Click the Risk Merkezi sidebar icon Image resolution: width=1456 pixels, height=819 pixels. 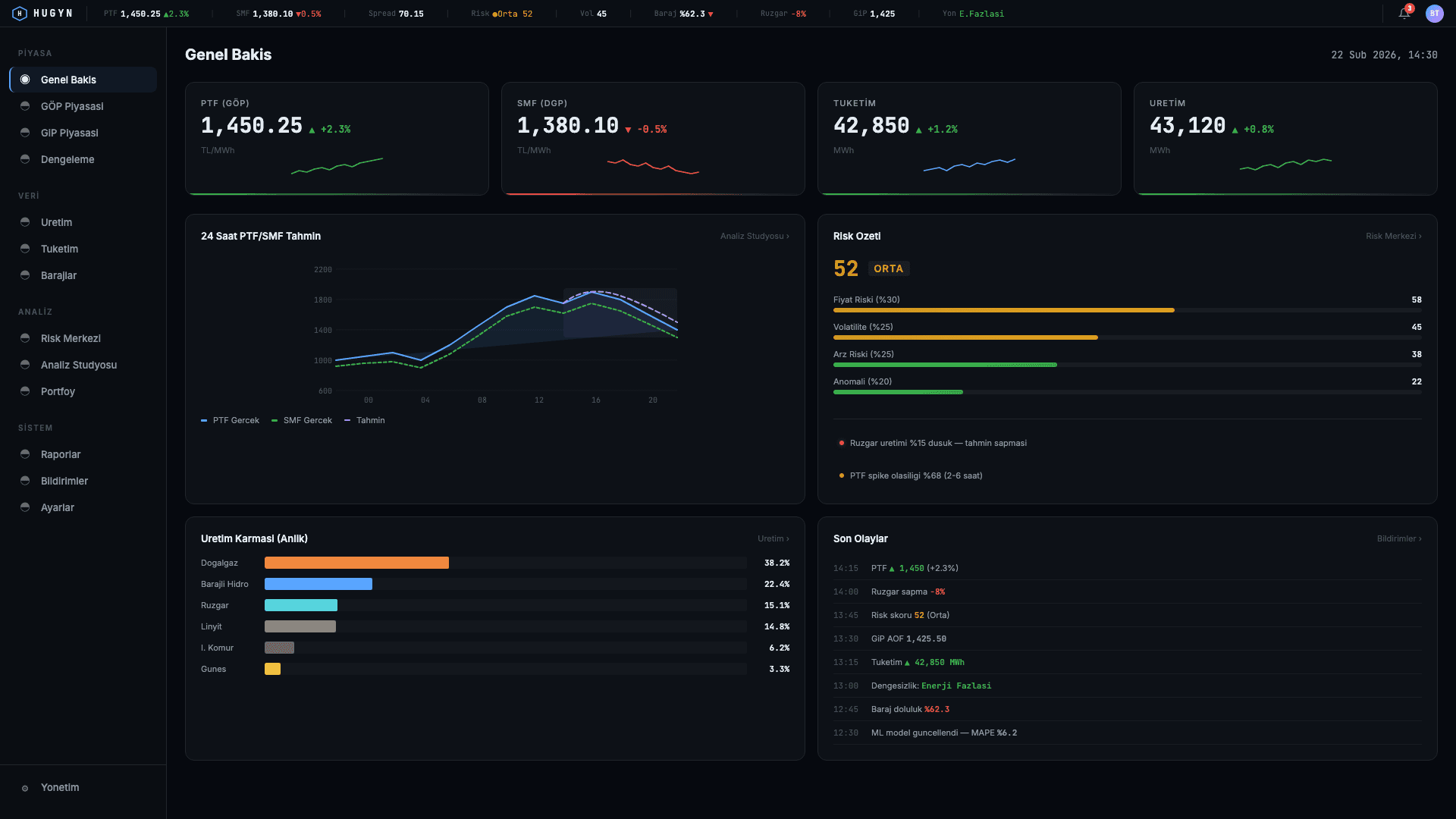(x=25, y=338)
